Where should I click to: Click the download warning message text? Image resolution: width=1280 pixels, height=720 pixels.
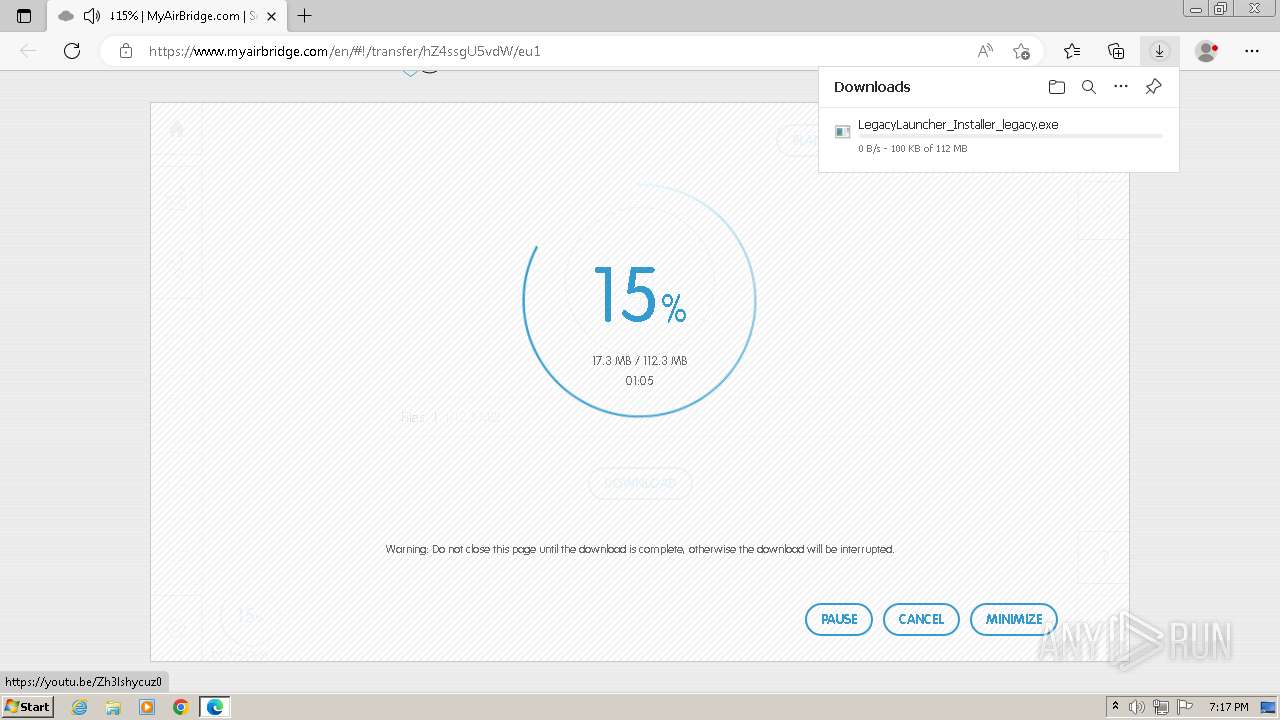[x=640, y=549]
